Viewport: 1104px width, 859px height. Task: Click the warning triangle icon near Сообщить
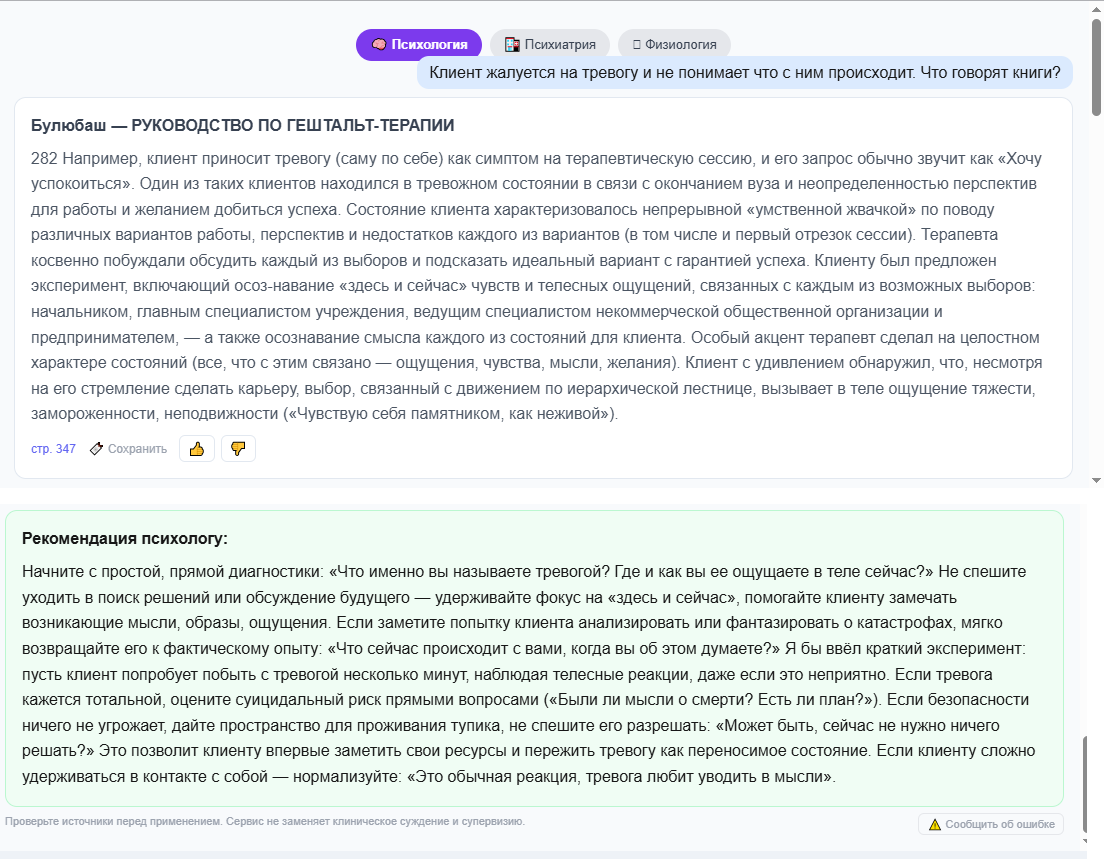934,824
